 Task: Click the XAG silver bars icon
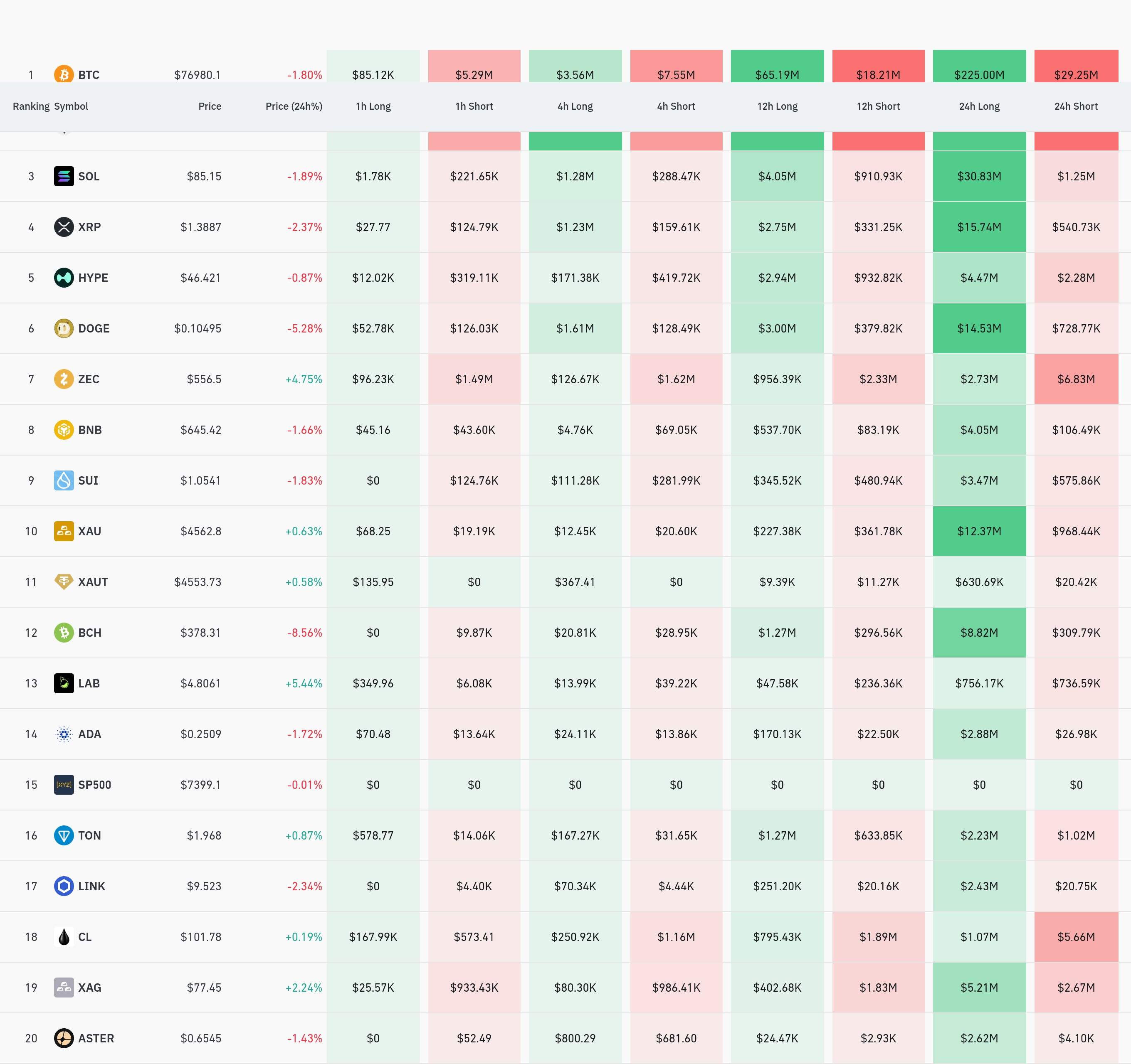click(x=64, y=988)
